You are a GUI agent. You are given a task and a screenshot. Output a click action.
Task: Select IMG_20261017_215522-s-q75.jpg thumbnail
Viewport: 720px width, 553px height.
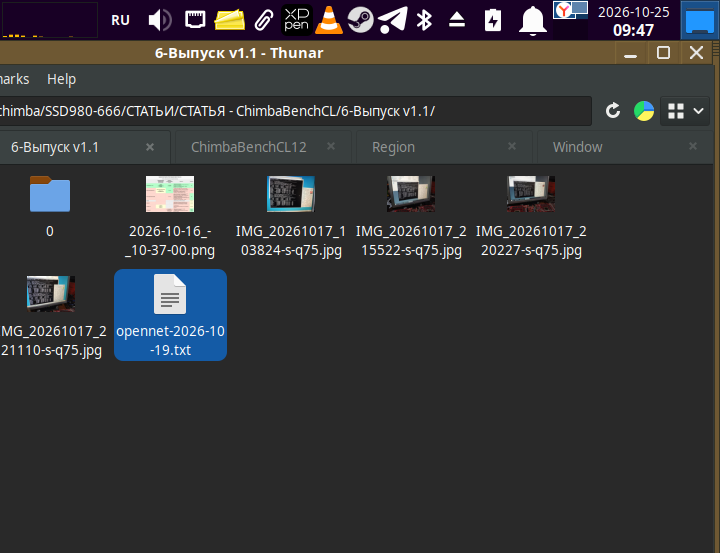click(411, 194)
